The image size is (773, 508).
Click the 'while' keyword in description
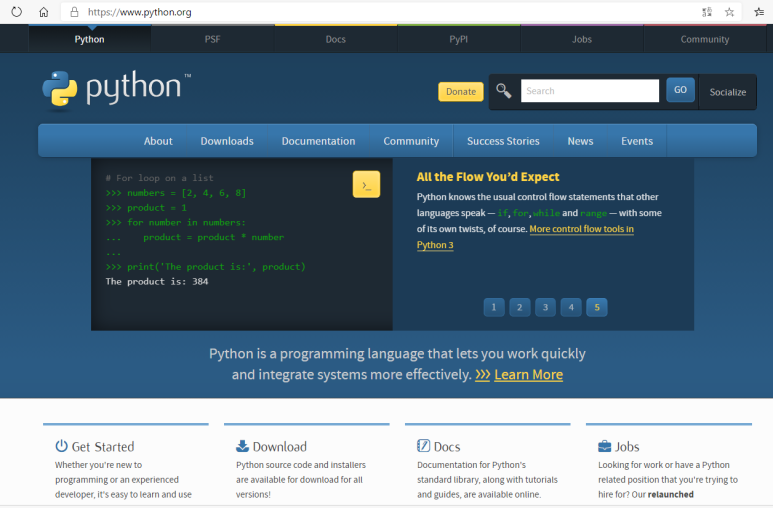pyautogui.click(x=546, y=213)
